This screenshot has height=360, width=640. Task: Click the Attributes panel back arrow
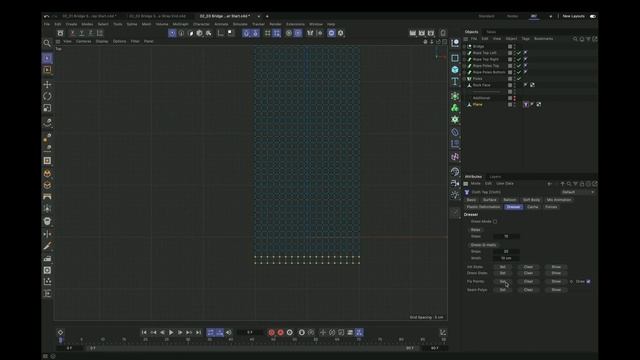point(549,184)
